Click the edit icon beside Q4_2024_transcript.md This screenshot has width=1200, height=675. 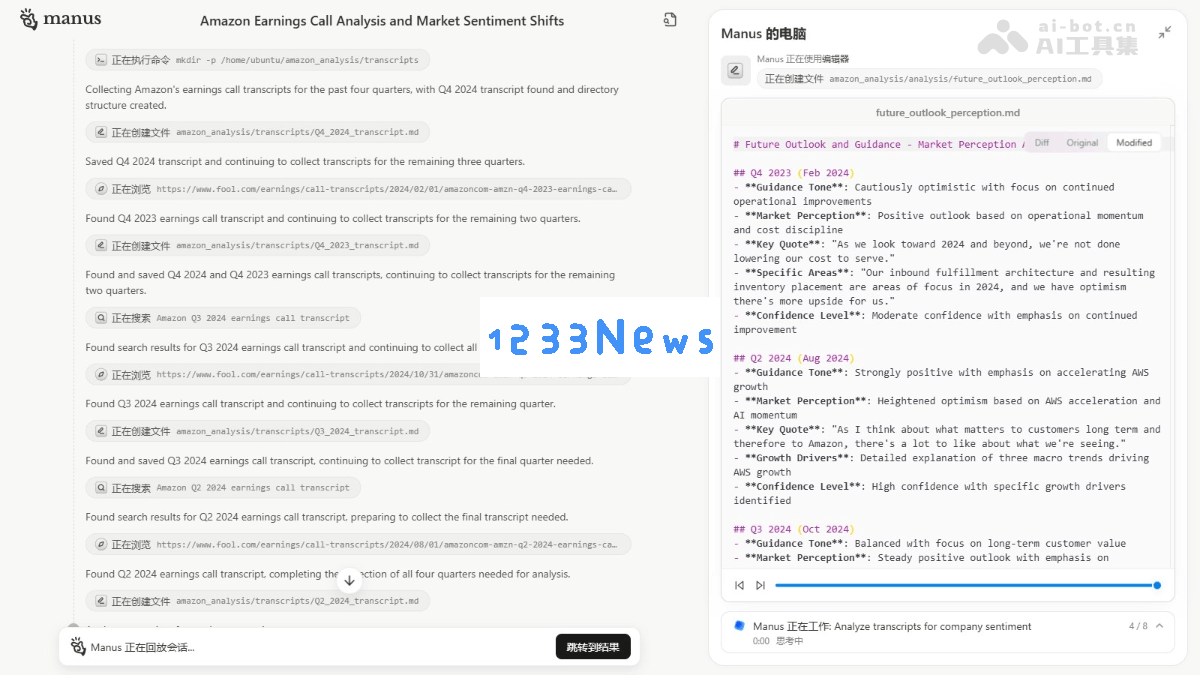(x=100, y=131)
